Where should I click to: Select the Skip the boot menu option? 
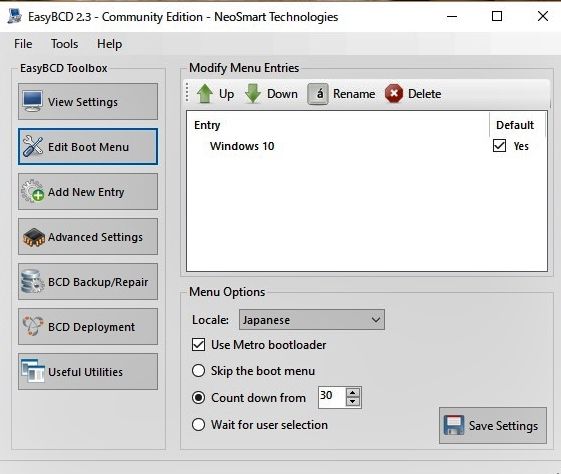(x=199, y=371)
